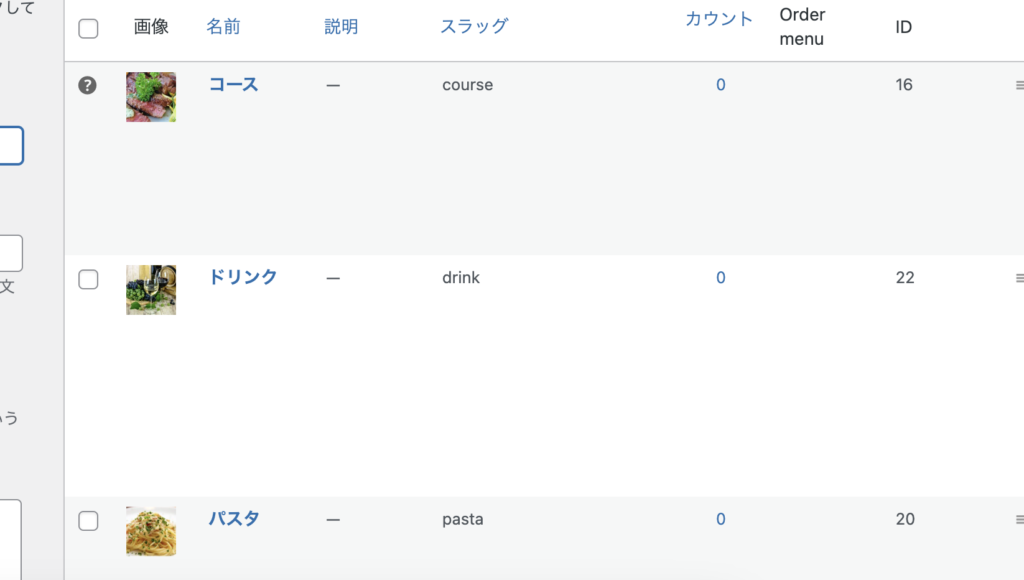The image size is (1024, 580).
Task: Click the count 0 link for drink
Action: click(x=720, y=278)
